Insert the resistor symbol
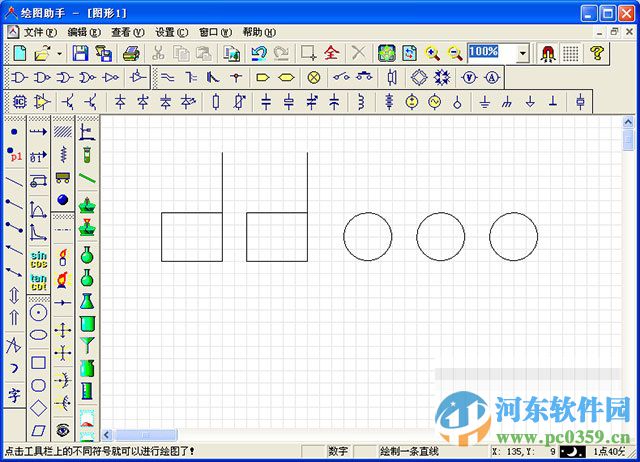This screenshot has width=640, height=462. tap(216, 102)
